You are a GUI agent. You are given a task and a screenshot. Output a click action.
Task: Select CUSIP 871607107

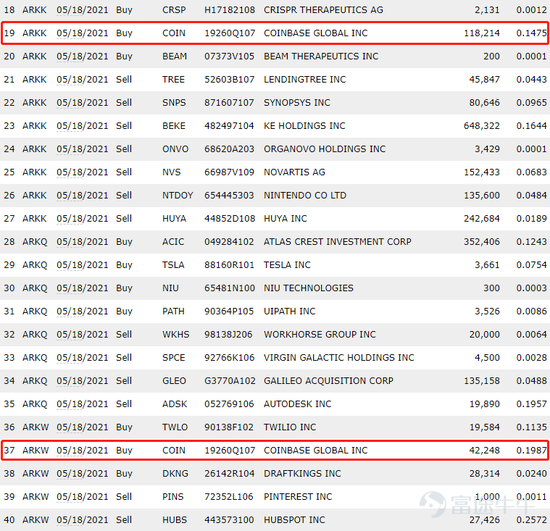pos(229,102)
